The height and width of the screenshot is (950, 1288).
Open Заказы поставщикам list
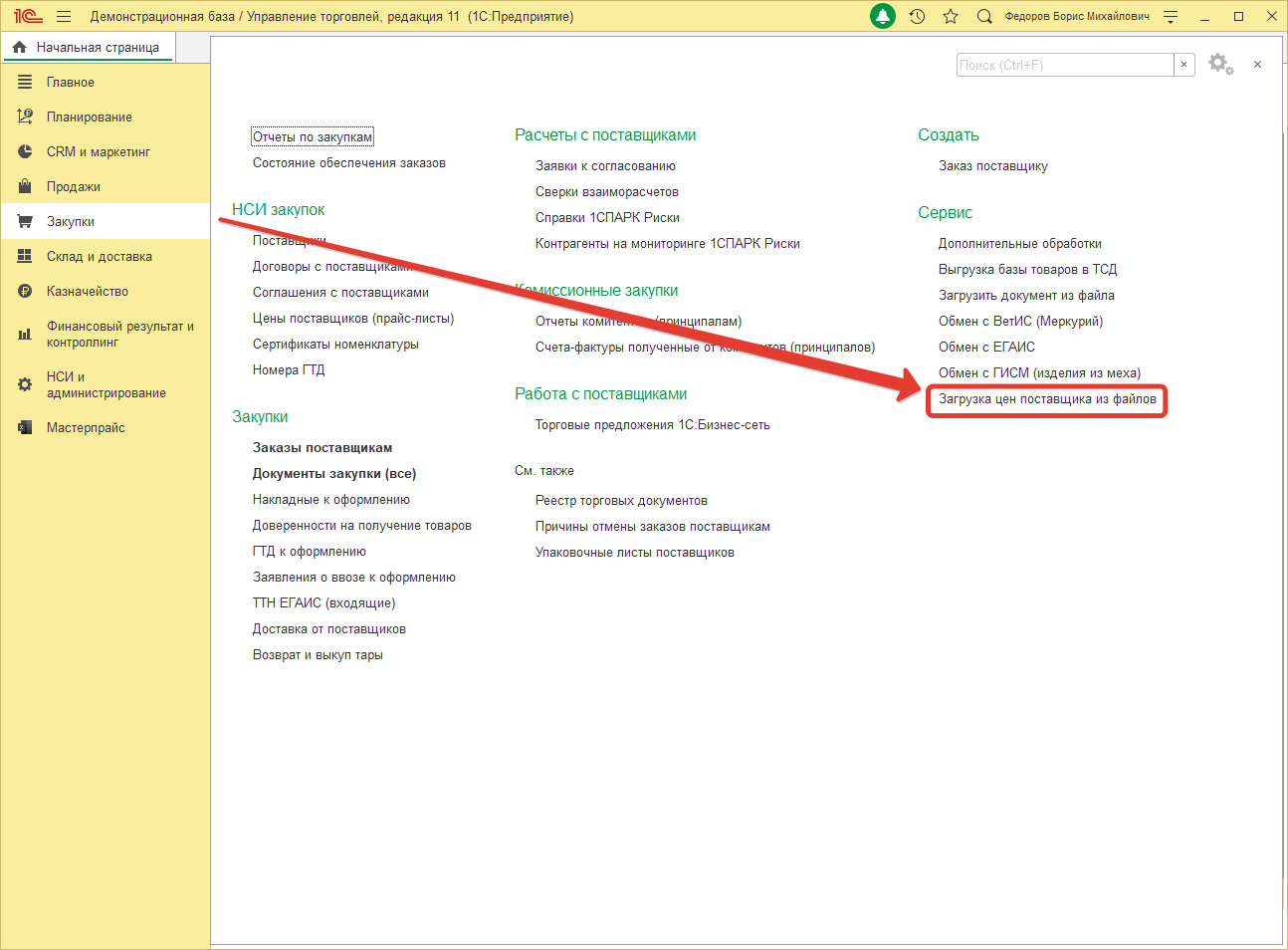coord(322,448)
